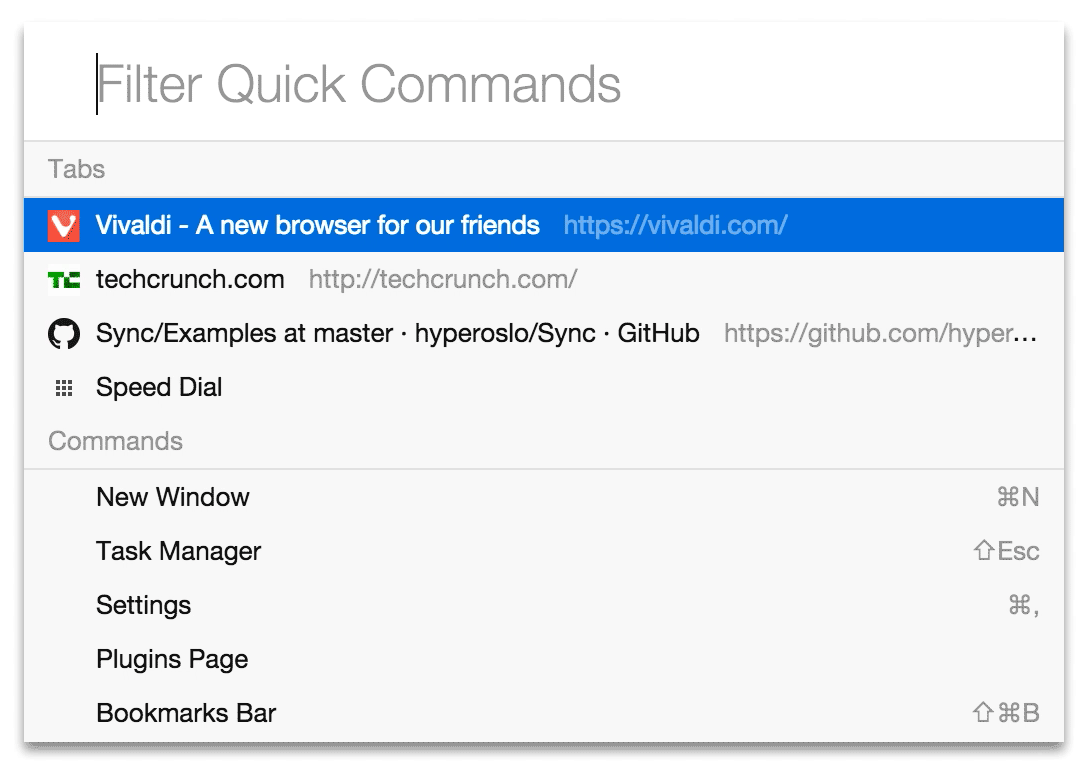Open Task Manager from the commands list

point(178,551)
